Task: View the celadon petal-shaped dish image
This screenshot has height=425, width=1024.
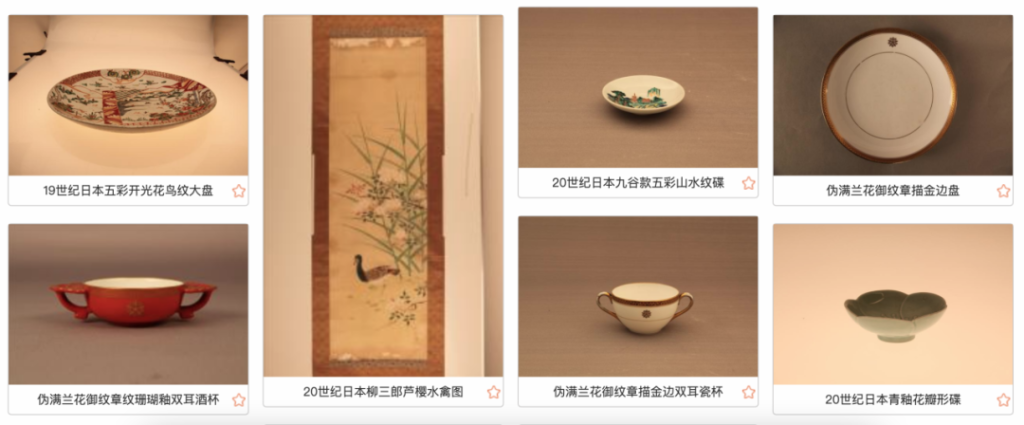Action: [x=893, y=304]
